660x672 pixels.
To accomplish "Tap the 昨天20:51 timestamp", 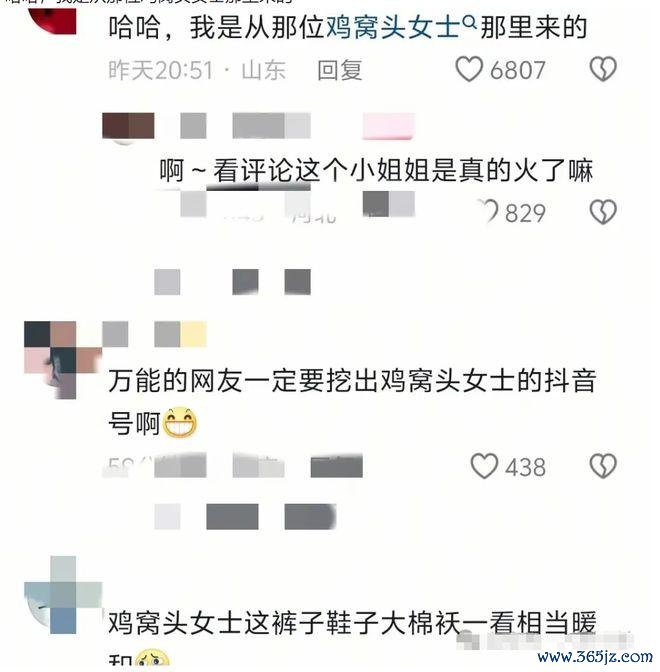I will click(161, 70).
